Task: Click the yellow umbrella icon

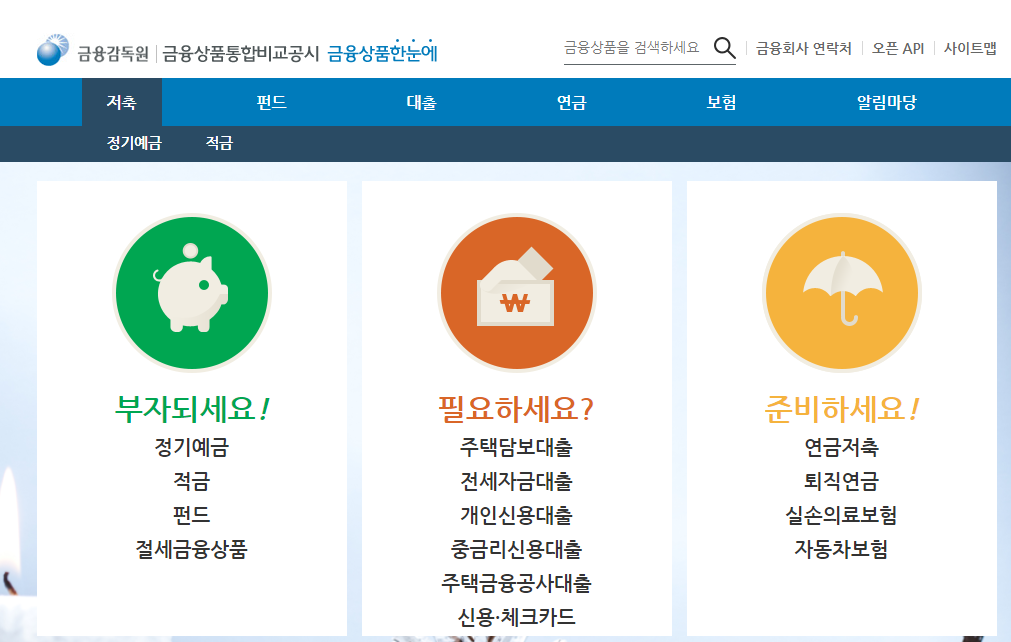Action: [x=842, y=293]
